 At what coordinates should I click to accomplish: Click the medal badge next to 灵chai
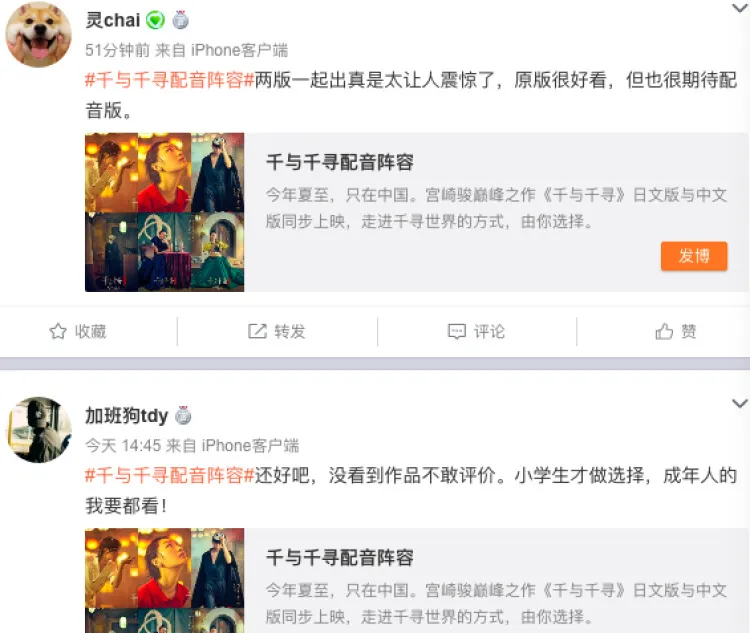180,20
